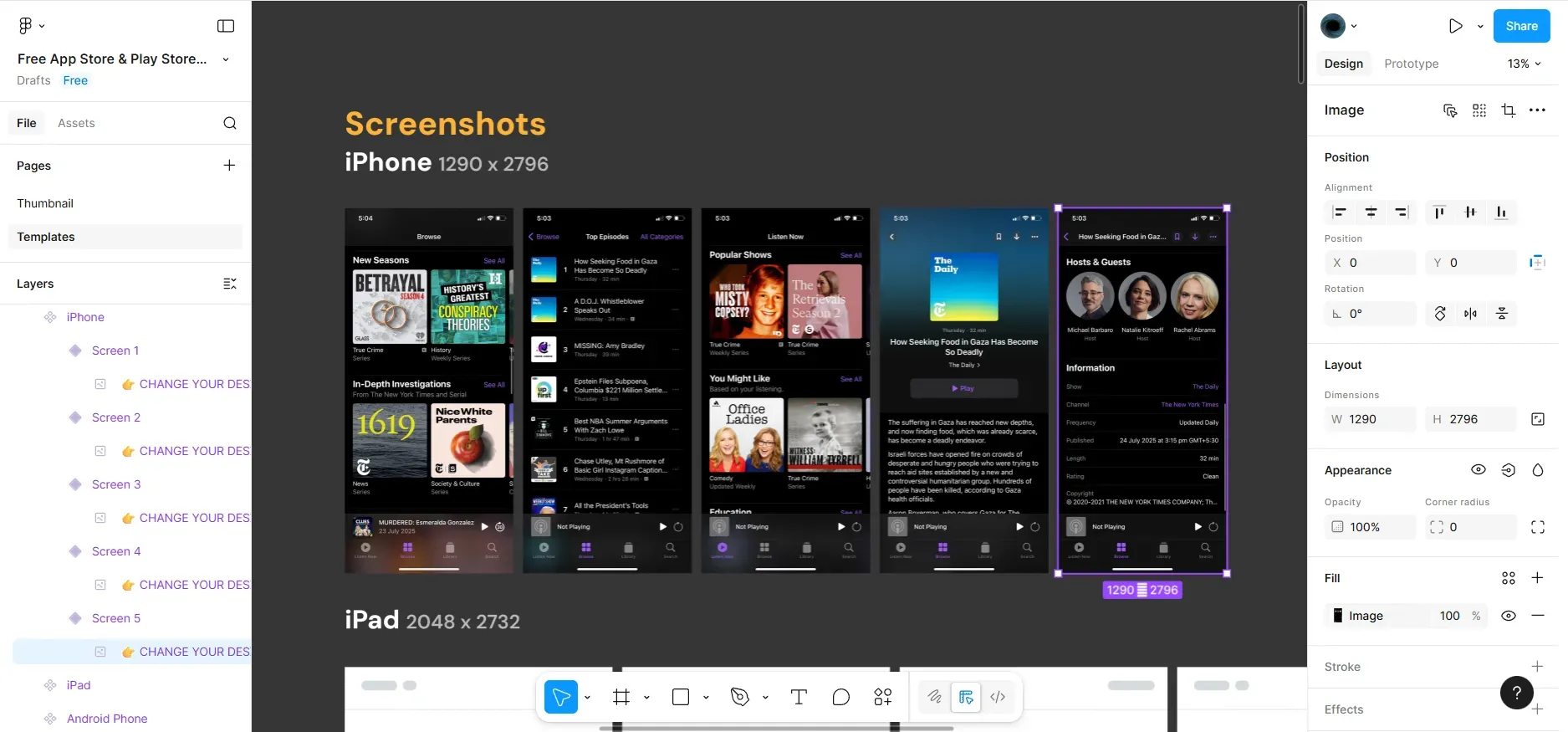Select the Frame tool in toolbar
The image size is (1568, 732).
pos(621,697)
